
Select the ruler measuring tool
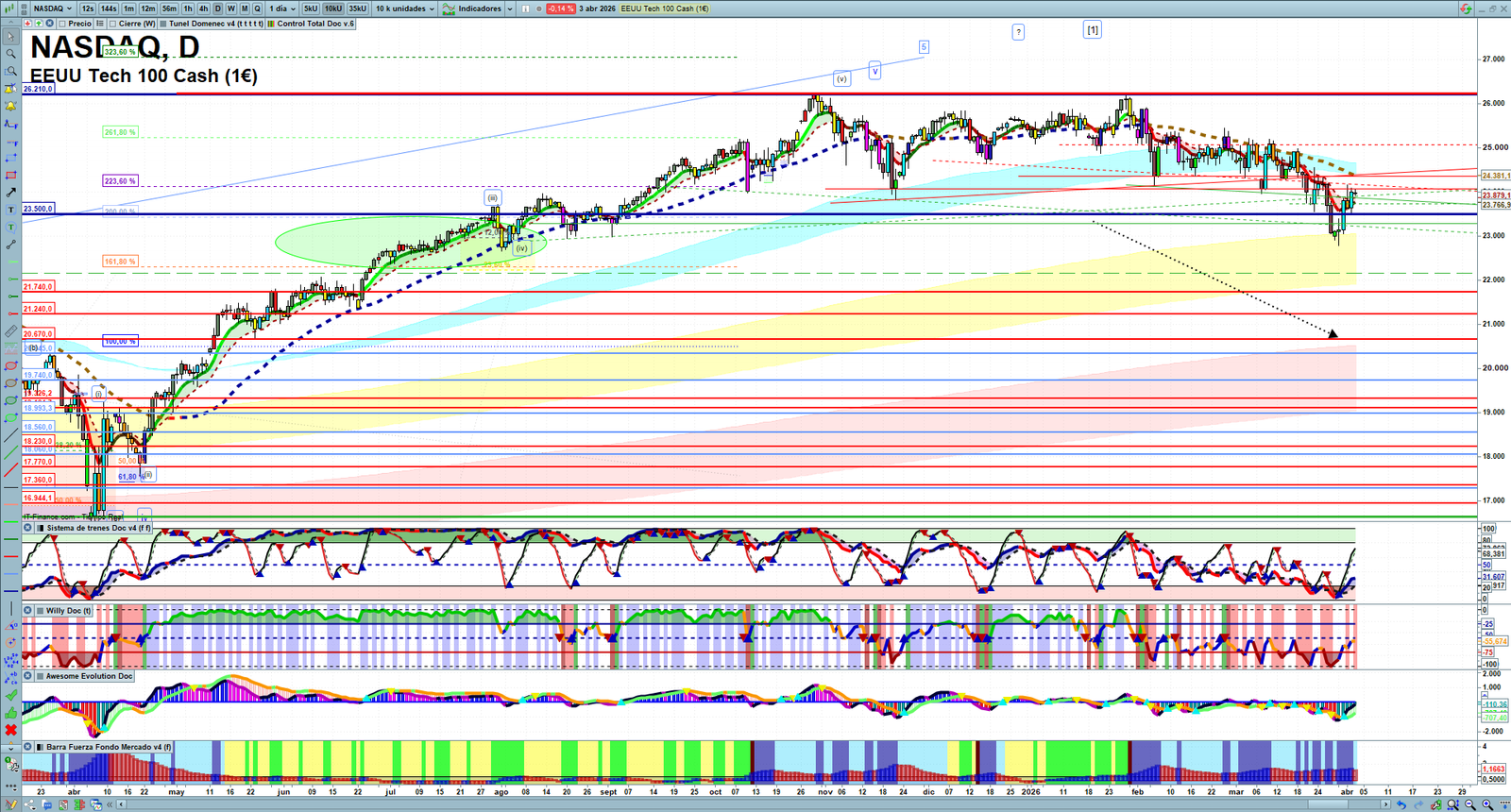(10, 331)
